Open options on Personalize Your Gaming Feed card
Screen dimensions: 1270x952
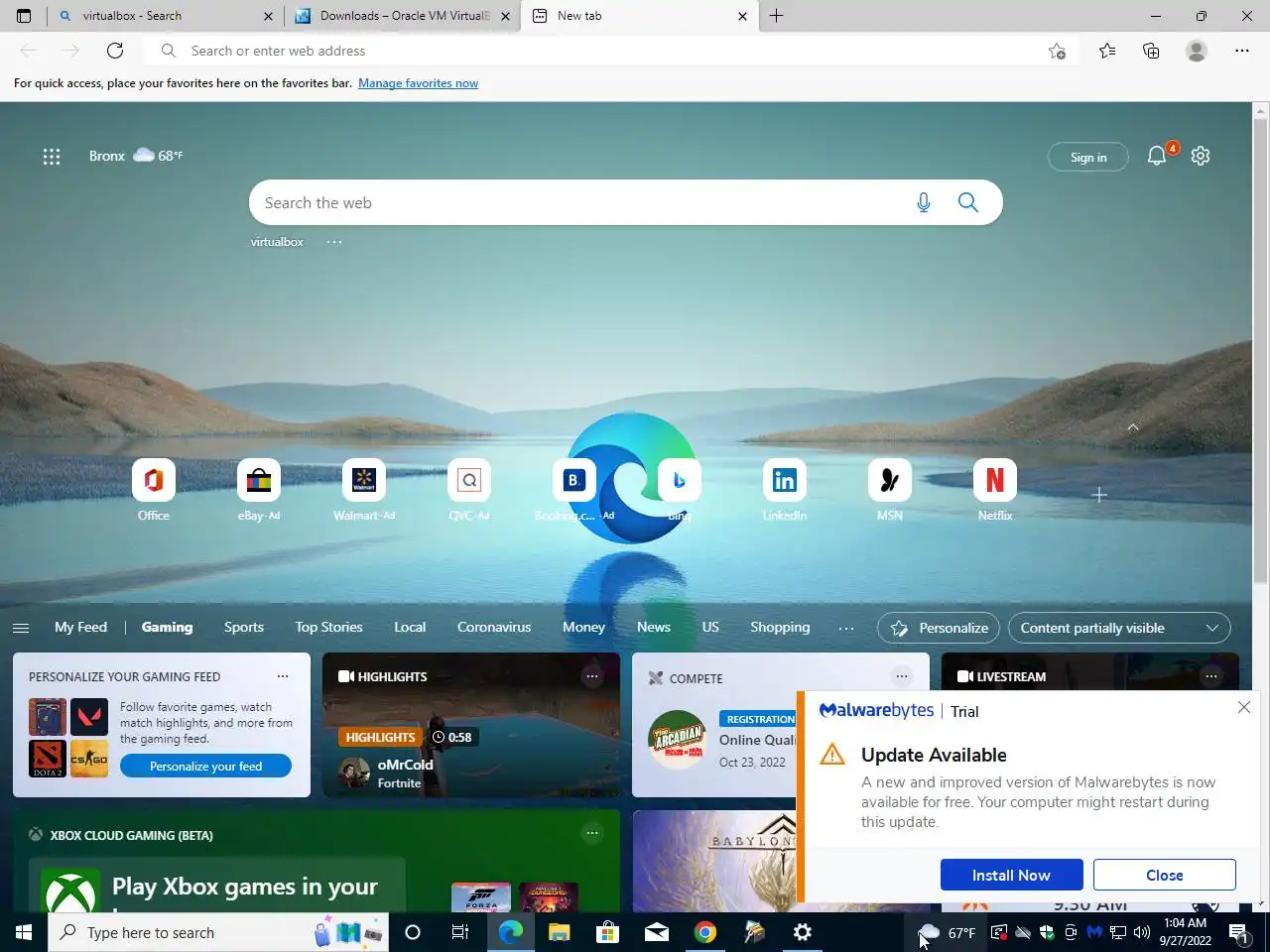(283, 676)
